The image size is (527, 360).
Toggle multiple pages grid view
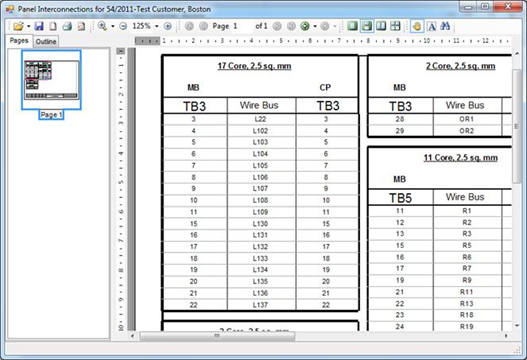395,26
